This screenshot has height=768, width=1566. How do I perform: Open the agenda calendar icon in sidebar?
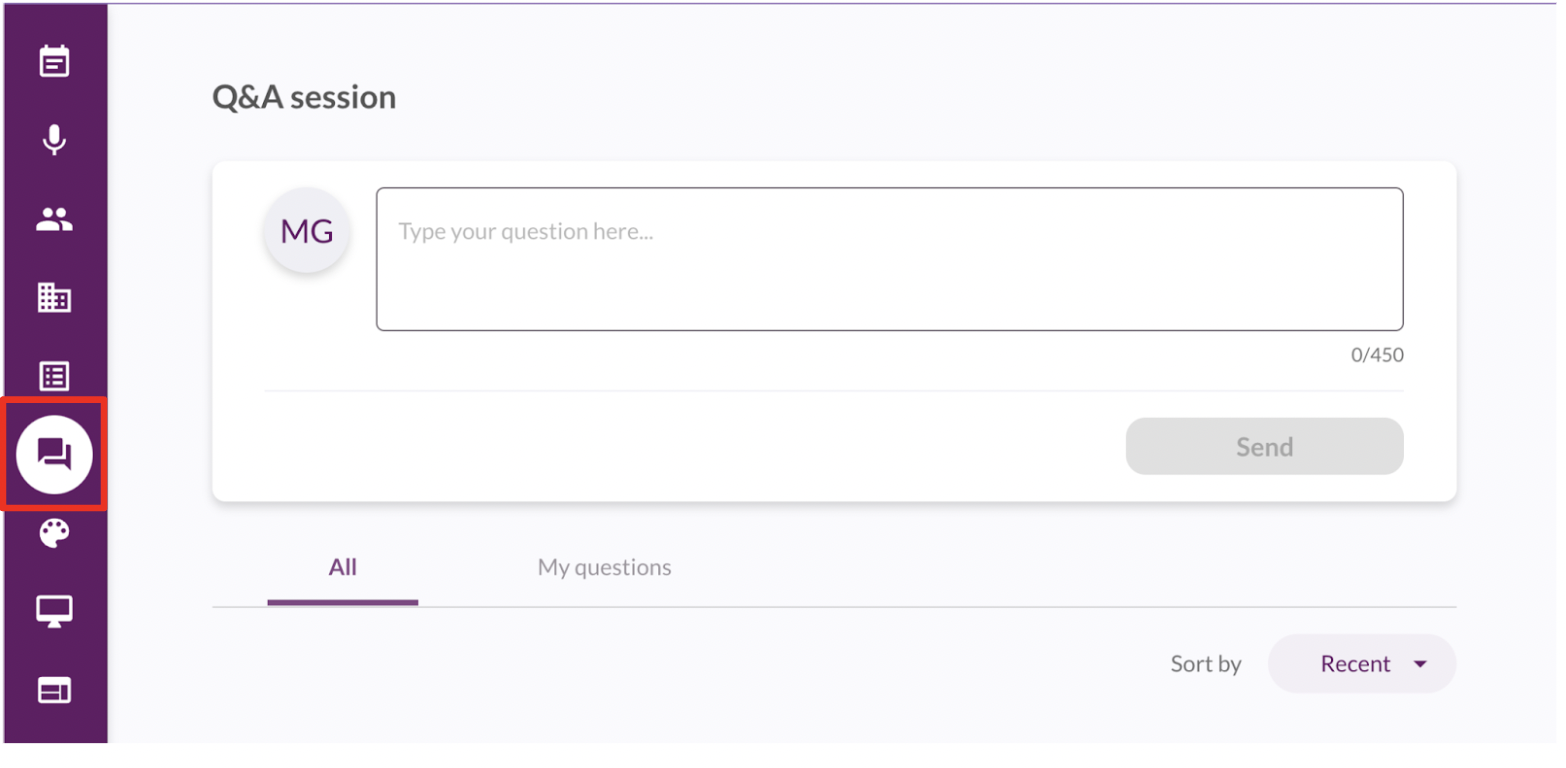coord(54,62)
